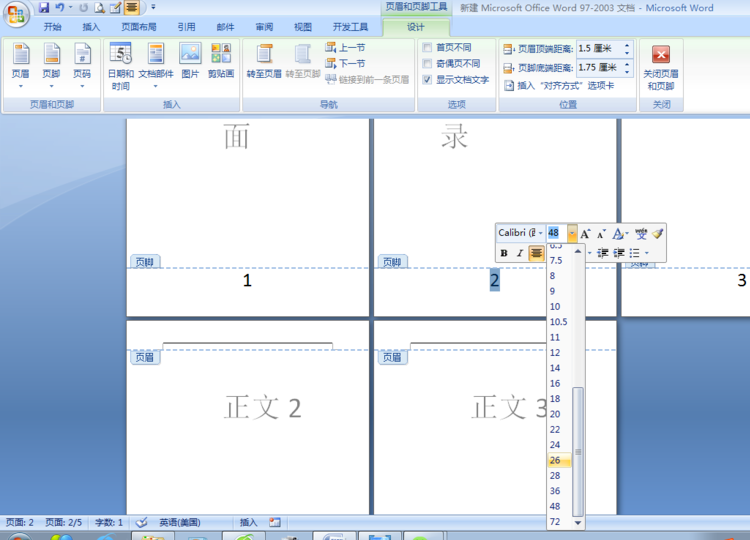This screenshot has width=750, height=540.
Task: Open the 页眉 header dropdown button
Action: [21, 66]
